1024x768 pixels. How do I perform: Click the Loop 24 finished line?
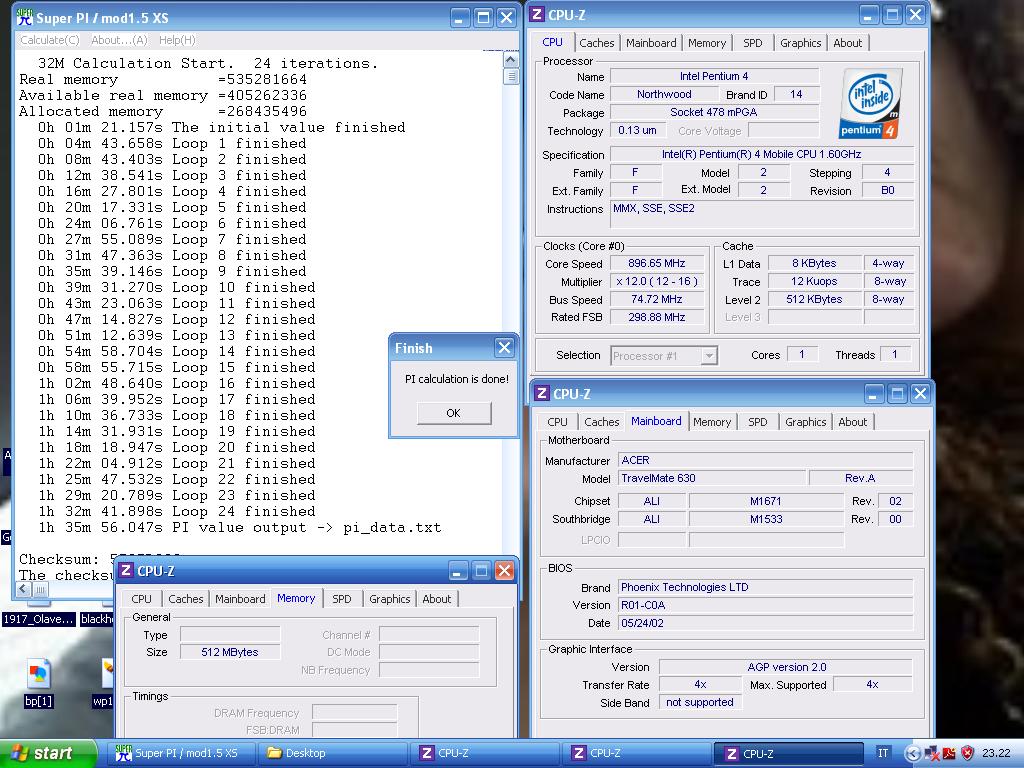(176, 511)
